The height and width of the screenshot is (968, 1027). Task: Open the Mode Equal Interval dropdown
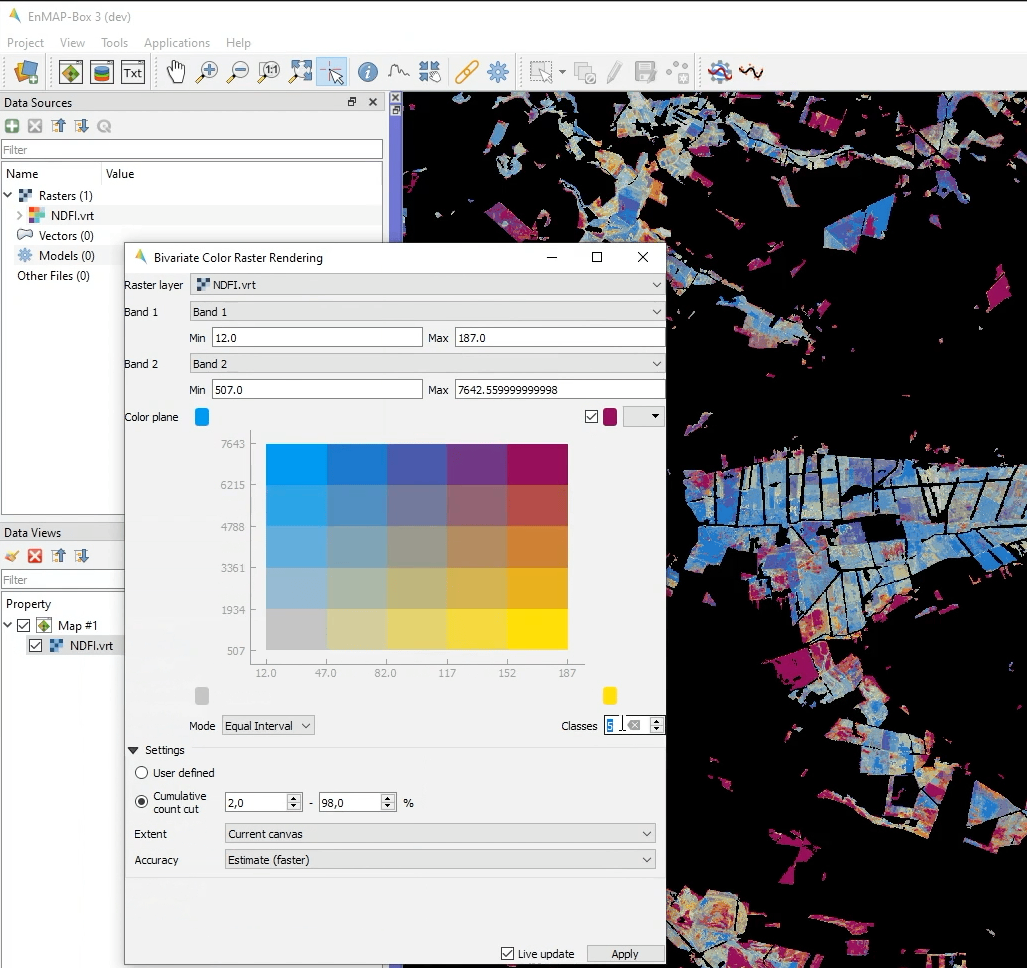266,726
